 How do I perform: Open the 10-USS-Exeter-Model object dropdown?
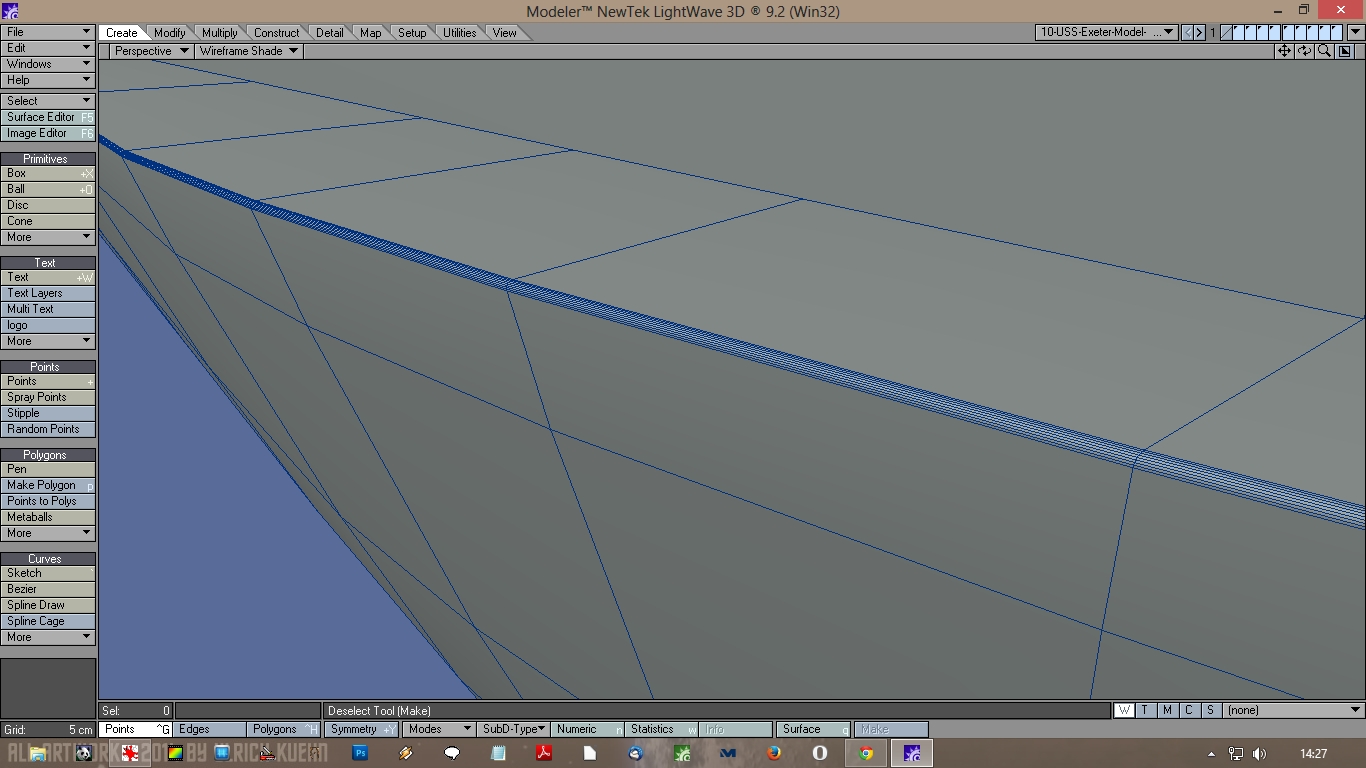tap(1106, 33)
